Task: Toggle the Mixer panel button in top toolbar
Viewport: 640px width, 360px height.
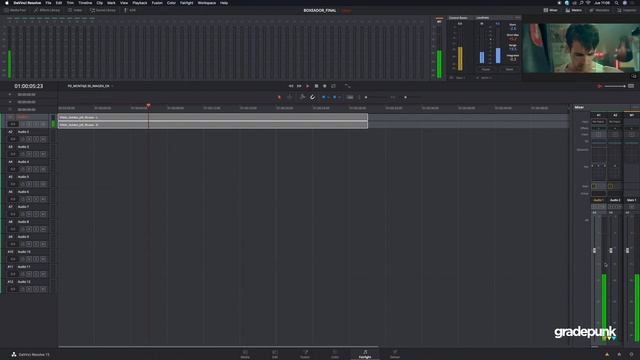Action: (x=551, y=10)
